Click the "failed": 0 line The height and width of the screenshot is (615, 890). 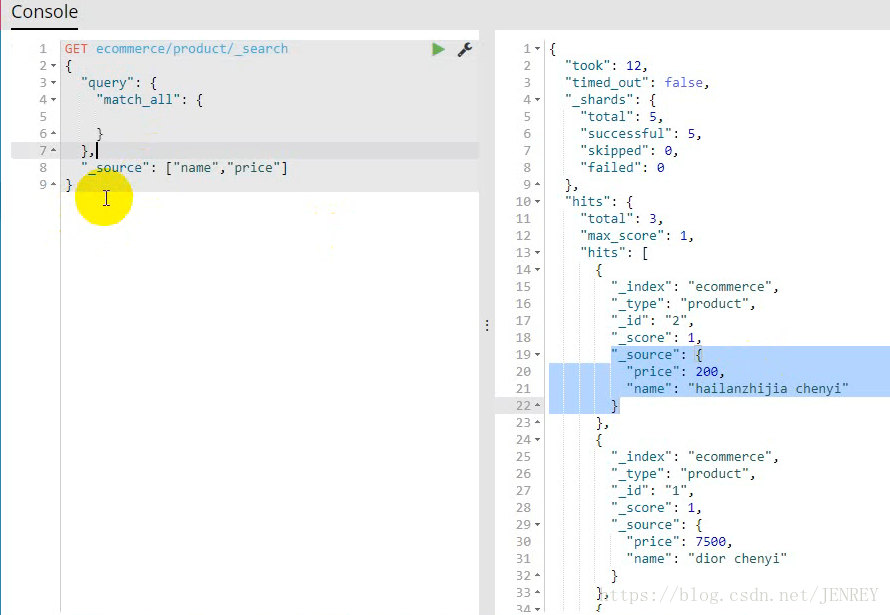(622, 168)
